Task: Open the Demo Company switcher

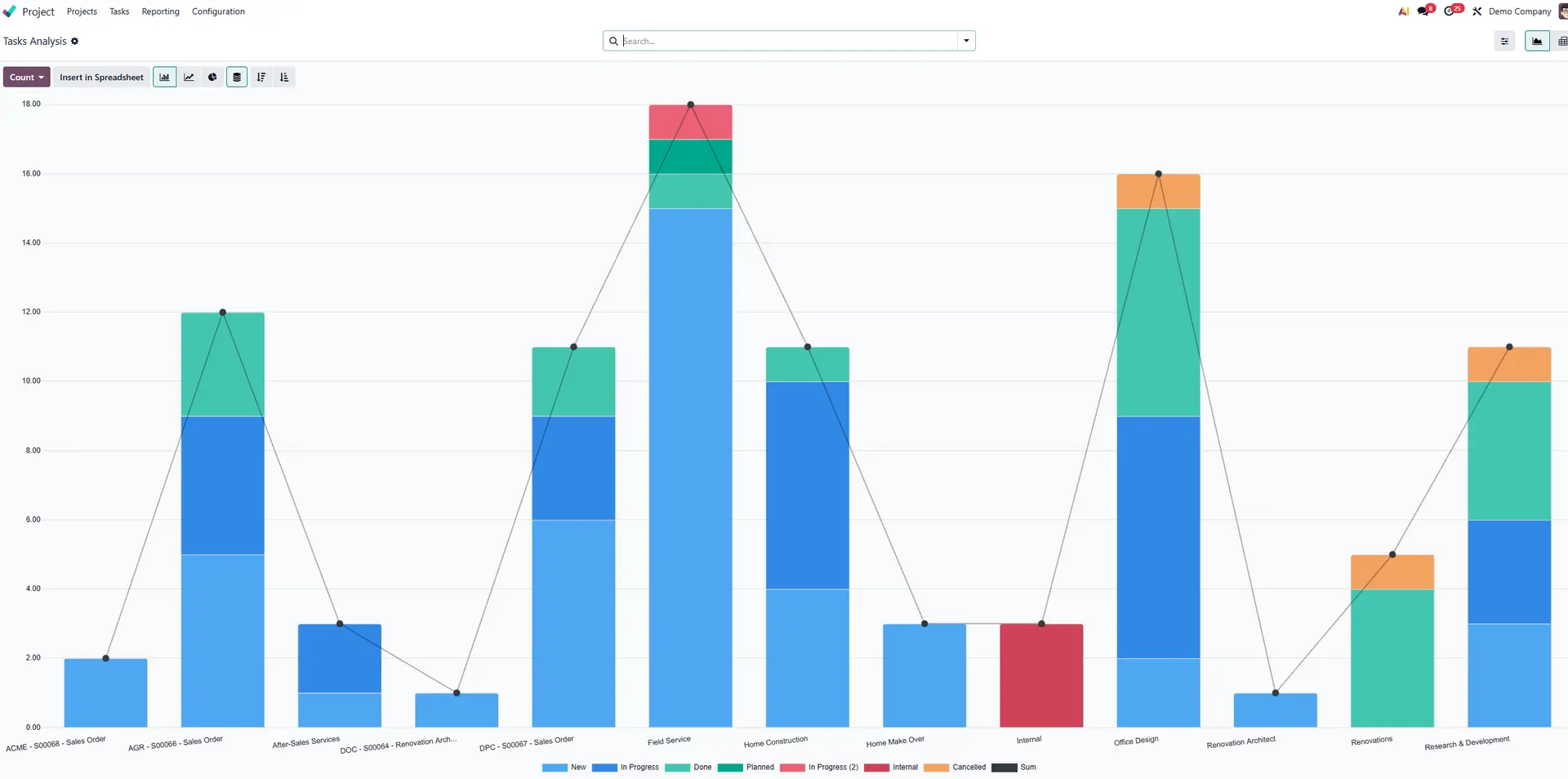Action: [1519, 11]
